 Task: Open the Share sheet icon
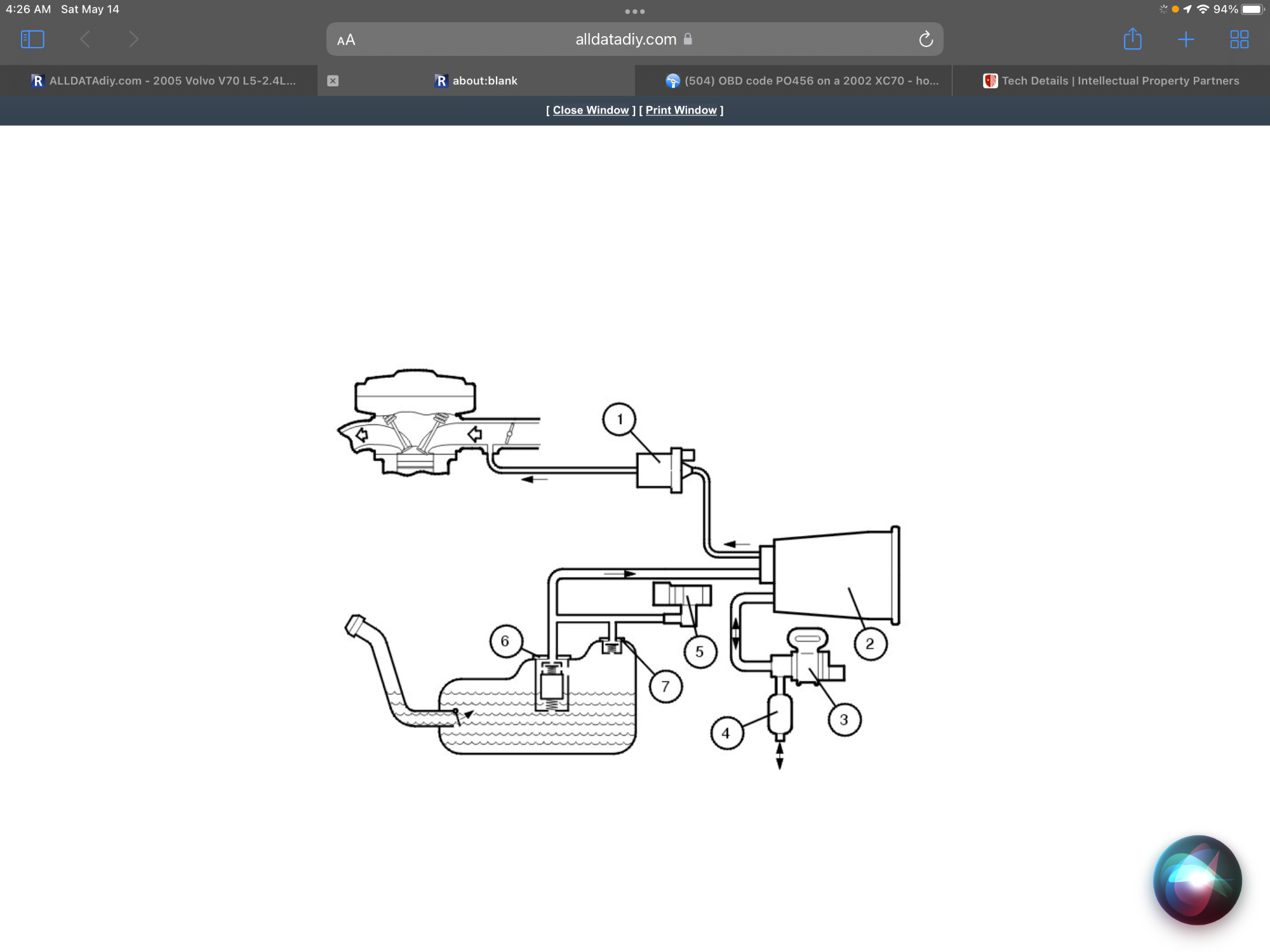(1132, 39)
